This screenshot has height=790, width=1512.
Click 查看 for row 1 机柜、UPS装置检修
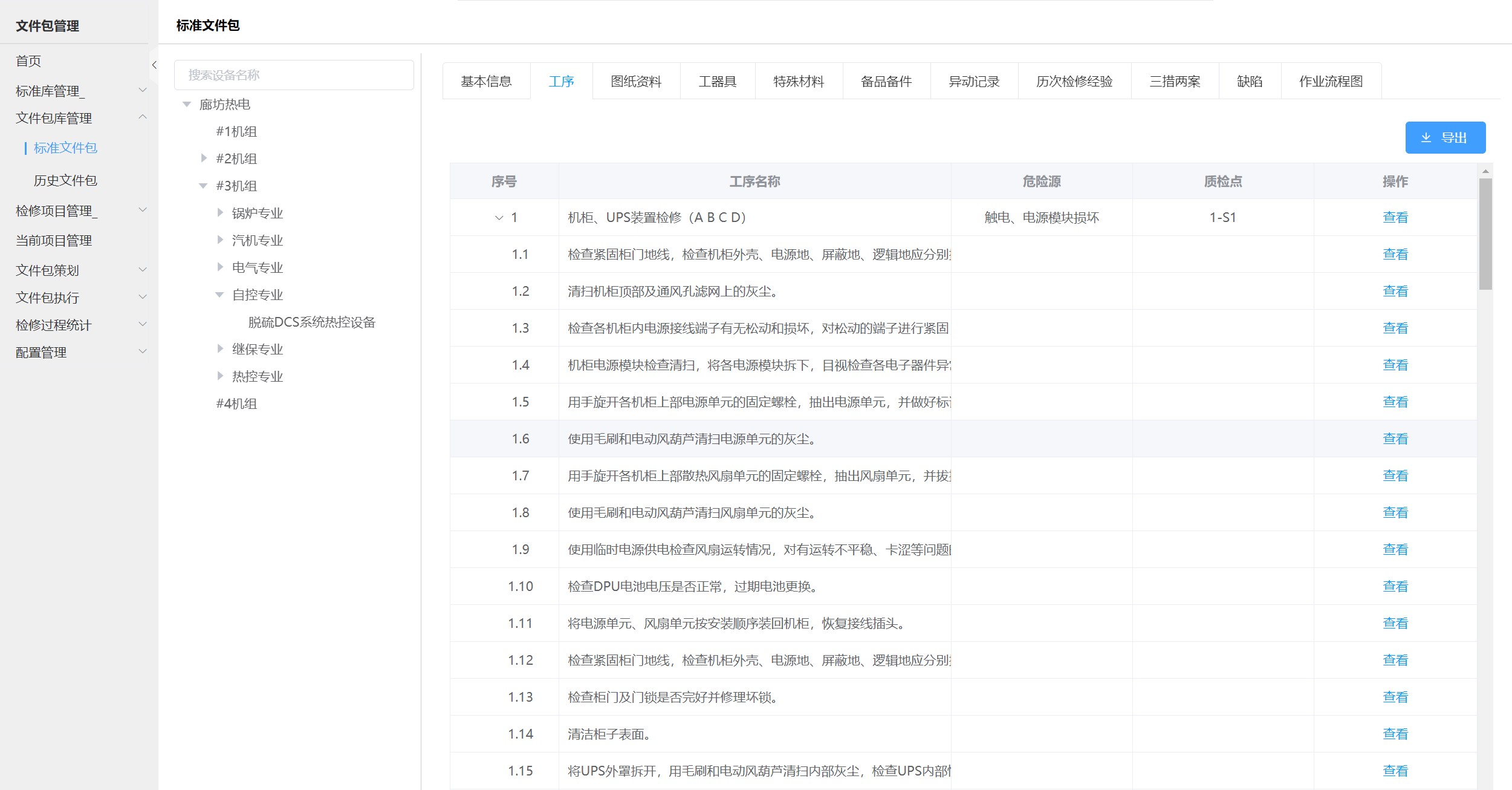point(1395,217)
